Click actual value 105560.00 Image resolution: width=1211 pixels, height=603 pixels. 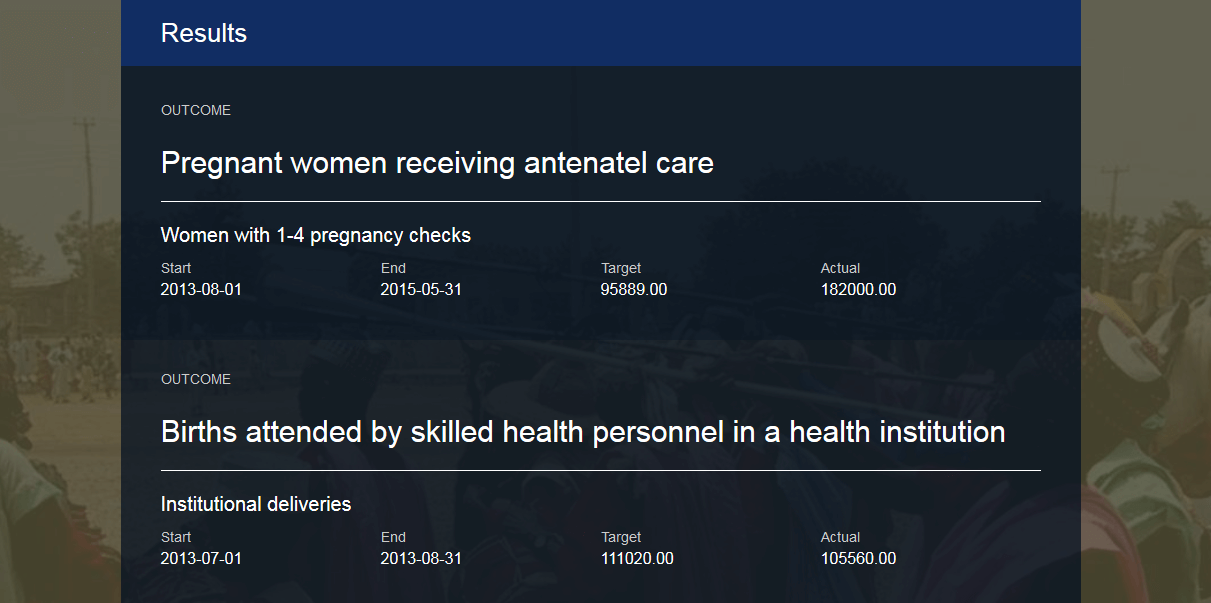[858, 559]
